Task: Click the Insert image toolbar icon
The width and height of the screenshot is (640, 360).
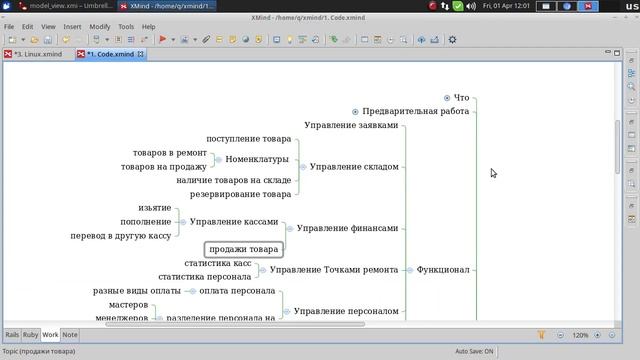Action: coord(184,40)
